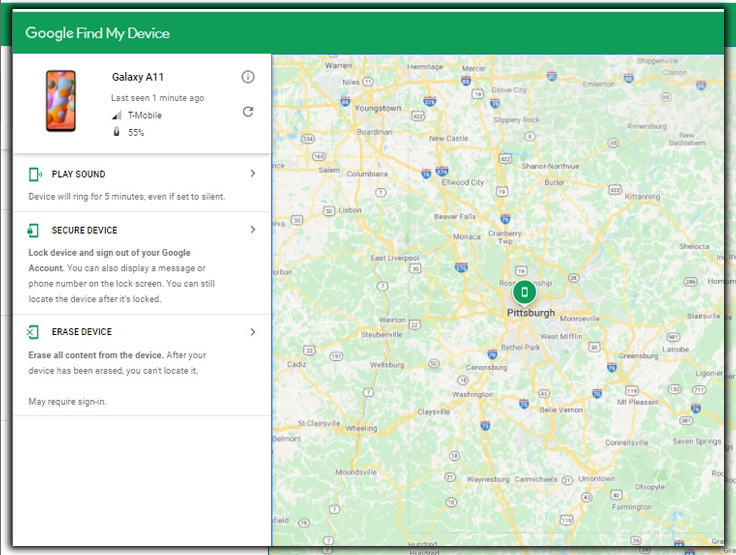Expand the Erase Device chevron
This screenshot has width=736, height=555.
(253, 332)
